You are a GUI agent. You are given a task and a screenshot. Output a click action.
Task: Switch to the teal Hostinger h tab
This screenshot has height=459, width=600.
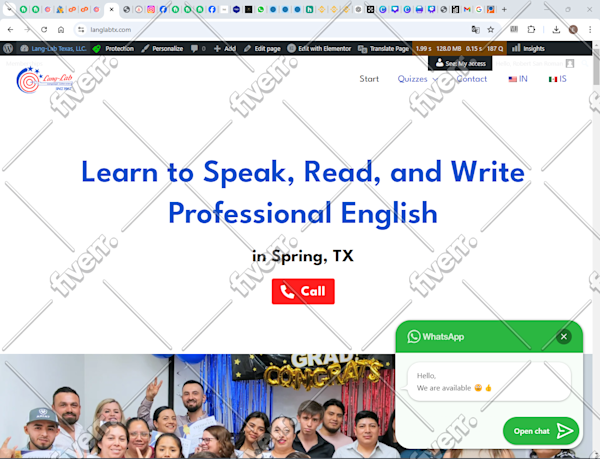[310, 10]
